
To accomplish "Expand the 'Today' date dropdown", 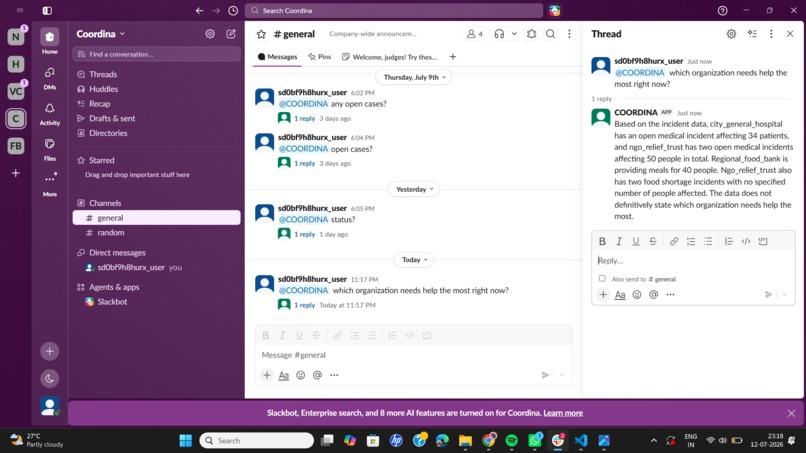I will point(414,260).
